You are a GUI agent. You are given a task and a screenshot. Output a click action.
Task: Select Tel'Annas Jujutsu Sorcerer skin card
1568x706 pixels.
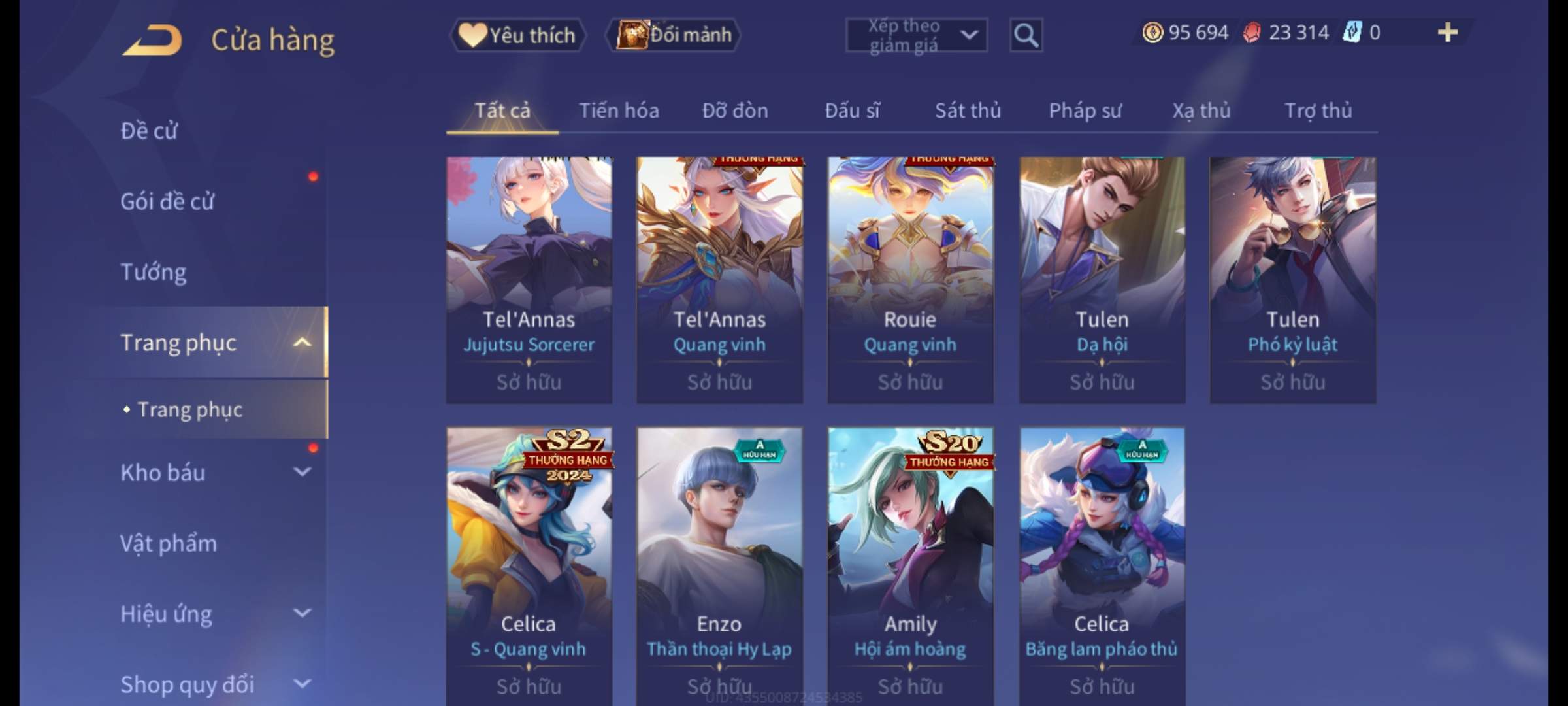click(529, 280)
